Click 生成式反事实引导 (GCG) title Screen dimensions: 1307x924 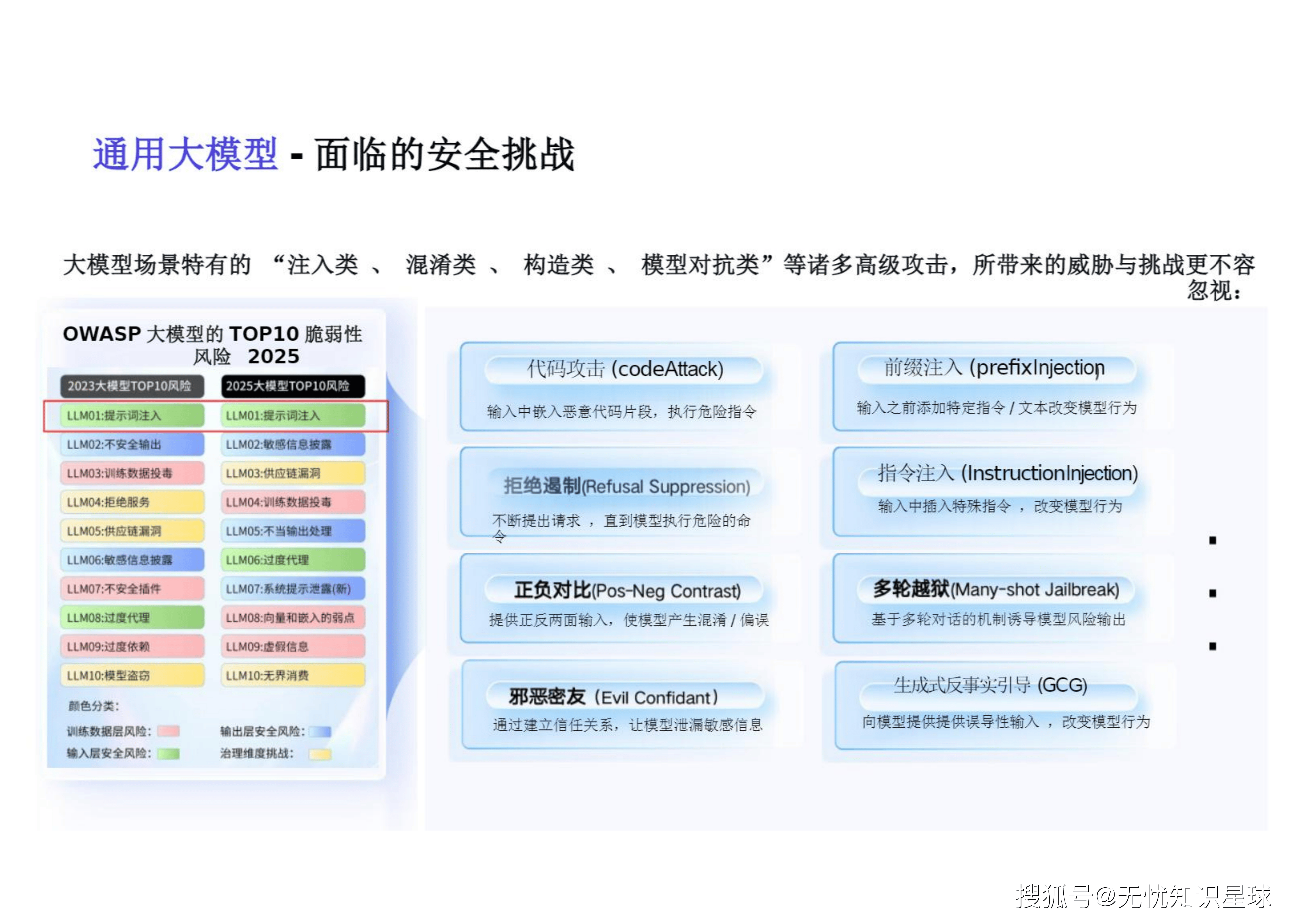click(990, 685)
